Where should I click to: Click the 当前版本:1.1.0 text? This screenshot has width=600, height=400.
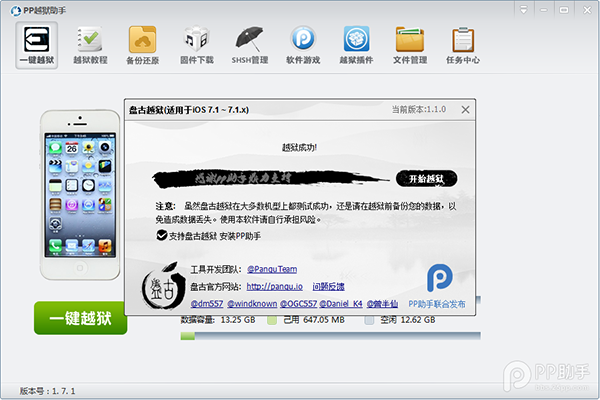419,109
